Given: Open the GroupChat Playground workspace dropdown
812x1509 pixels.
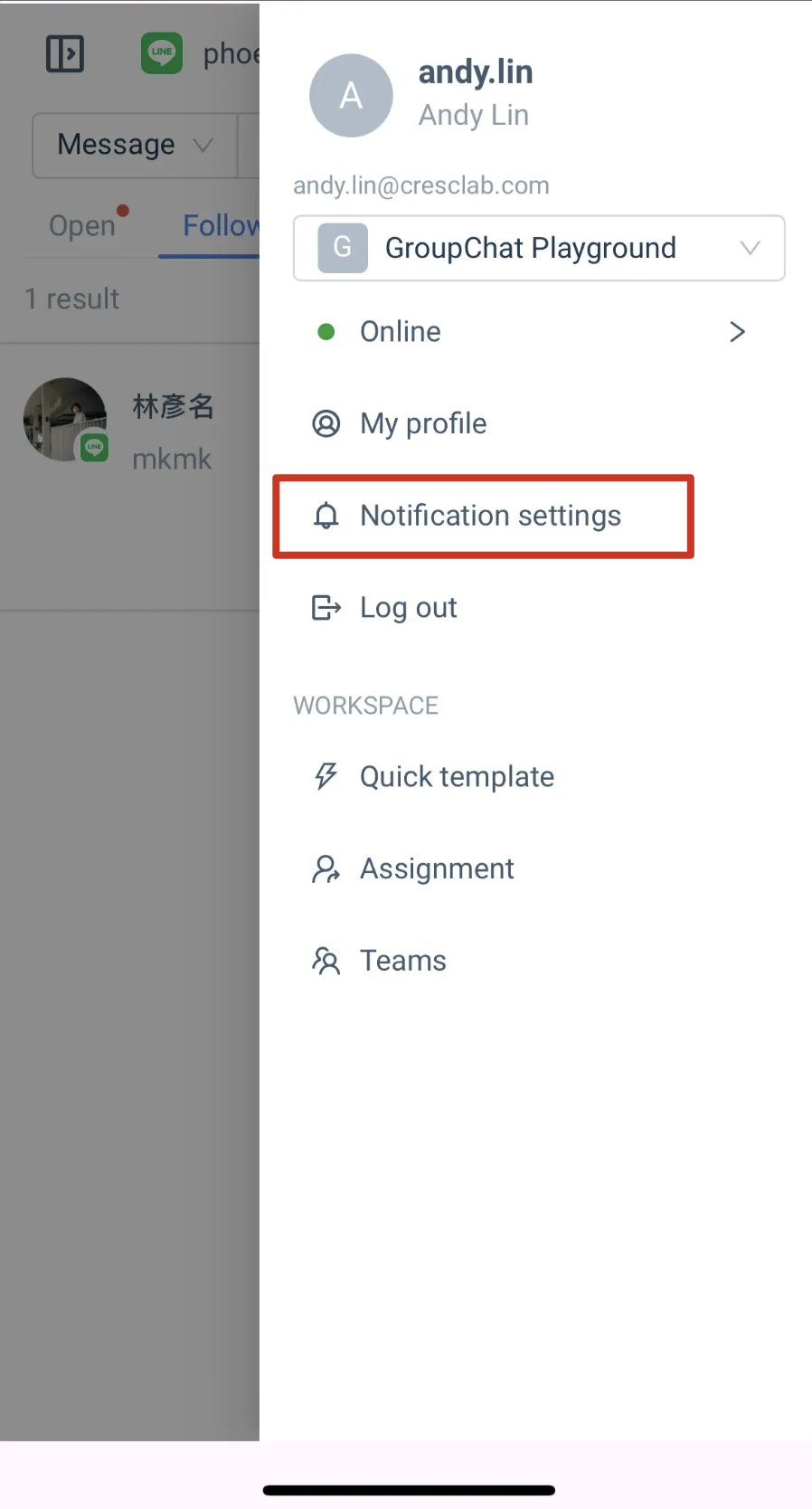Looking at the screenshot, I should [x=539, y=248].
